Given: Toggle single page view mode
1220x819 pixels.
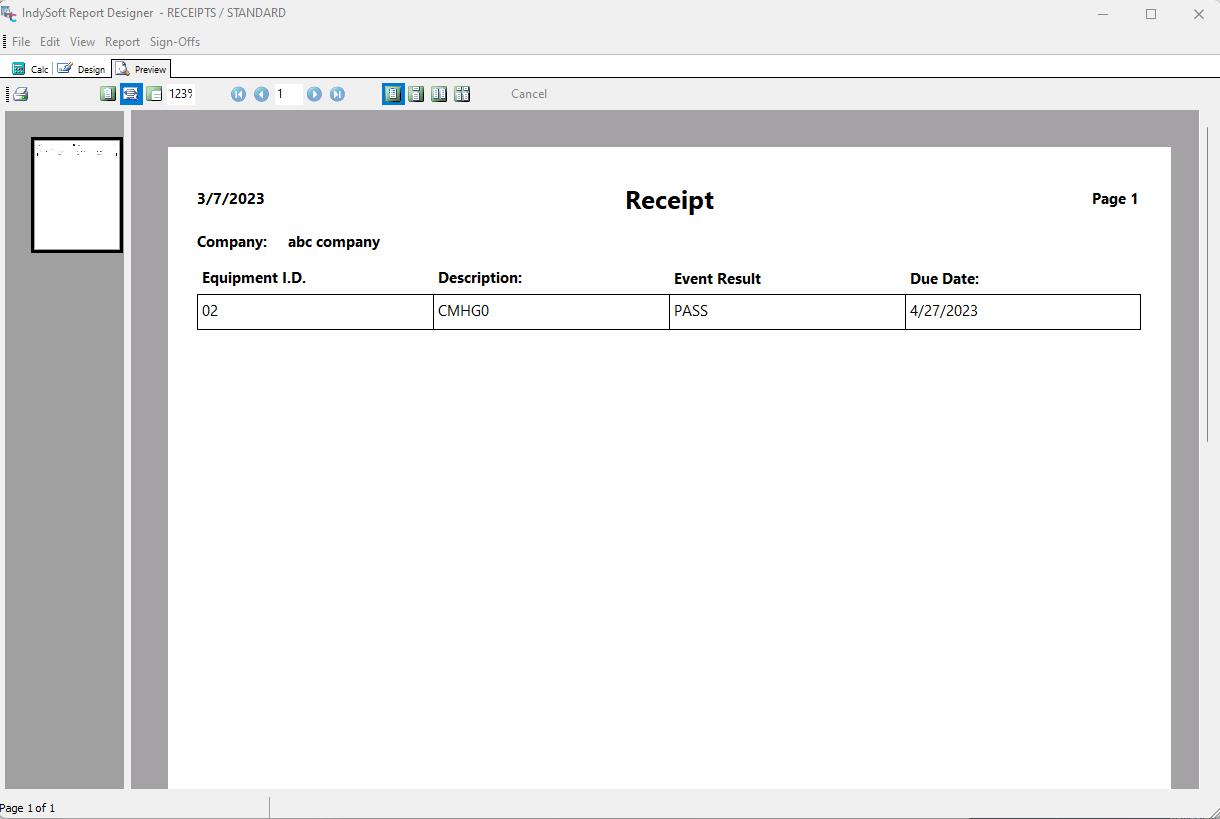Looking at the screenshot, I should click(393, 94).
